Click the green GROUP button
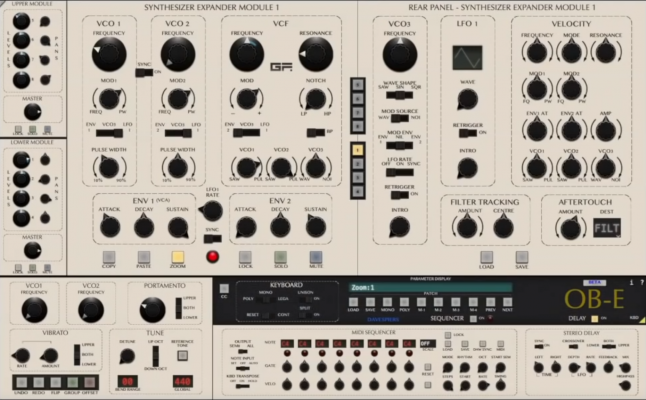 (73, 383)
